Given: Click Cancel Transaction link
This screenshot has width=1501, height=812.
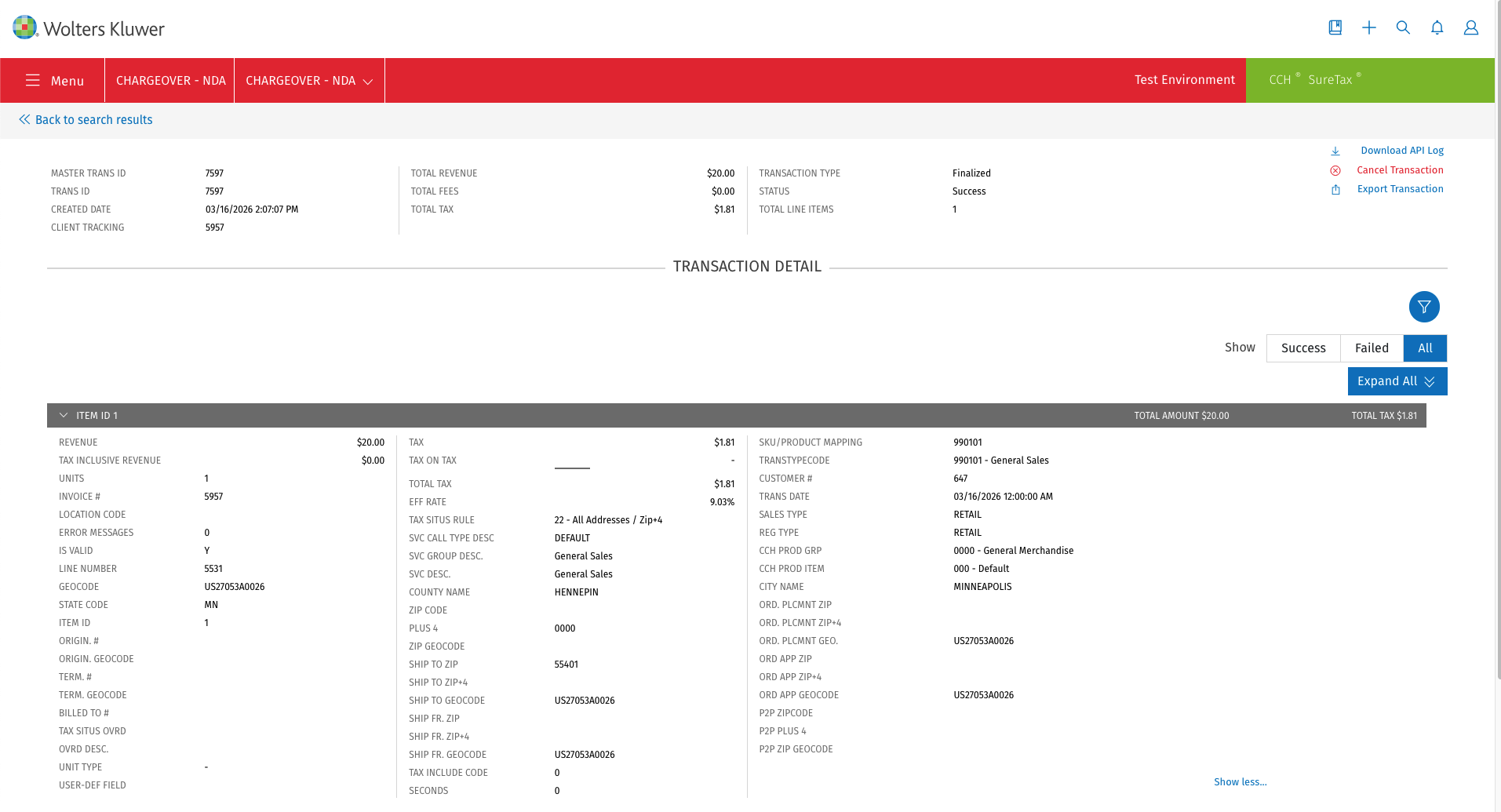Looking at the screenshot, I should tap(1399, 170).
